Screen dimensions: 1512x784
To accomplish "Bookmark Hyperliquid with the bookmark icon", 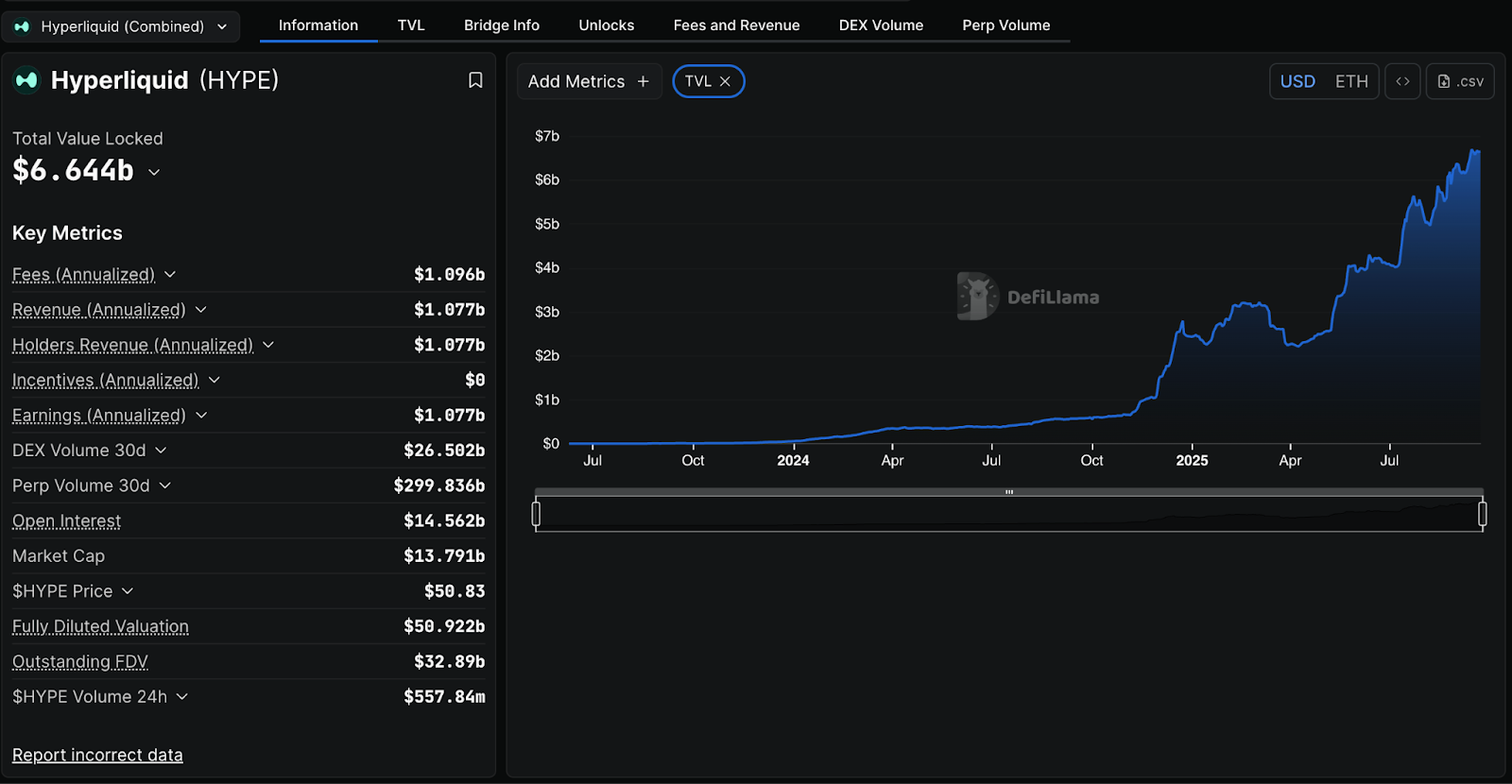I will pyautogui.click(x=475, y=80).
